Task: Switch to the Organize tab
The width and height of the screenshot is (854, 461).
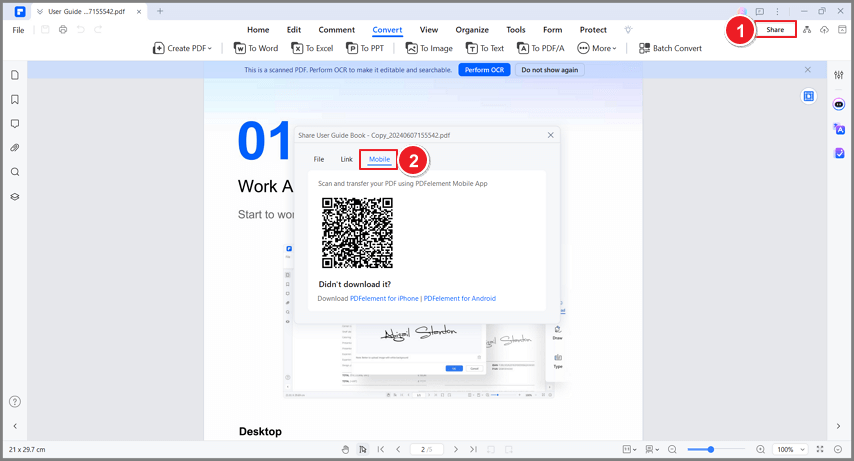Action: (x=472, y=30)
